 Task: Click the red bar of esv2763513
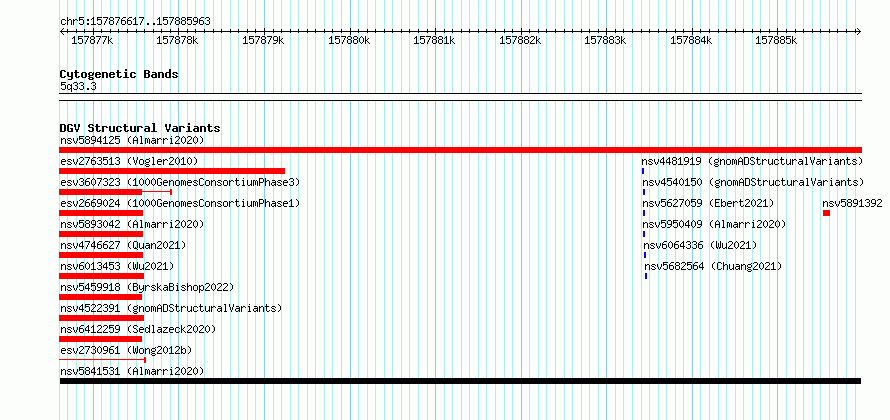coord(172,171)
